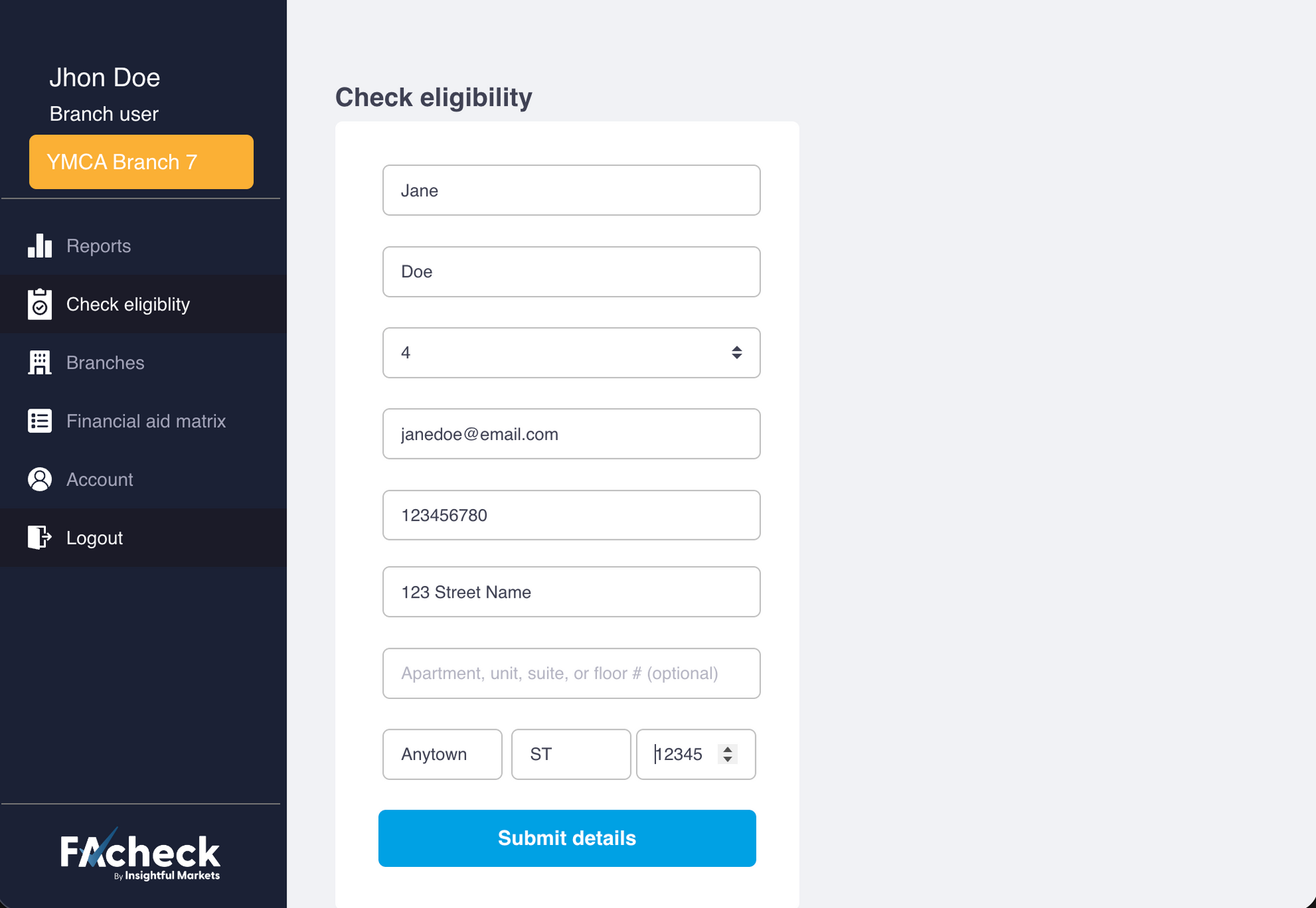Click the Logout door icon
1316x908 pixels.
(x=40, y=538)
